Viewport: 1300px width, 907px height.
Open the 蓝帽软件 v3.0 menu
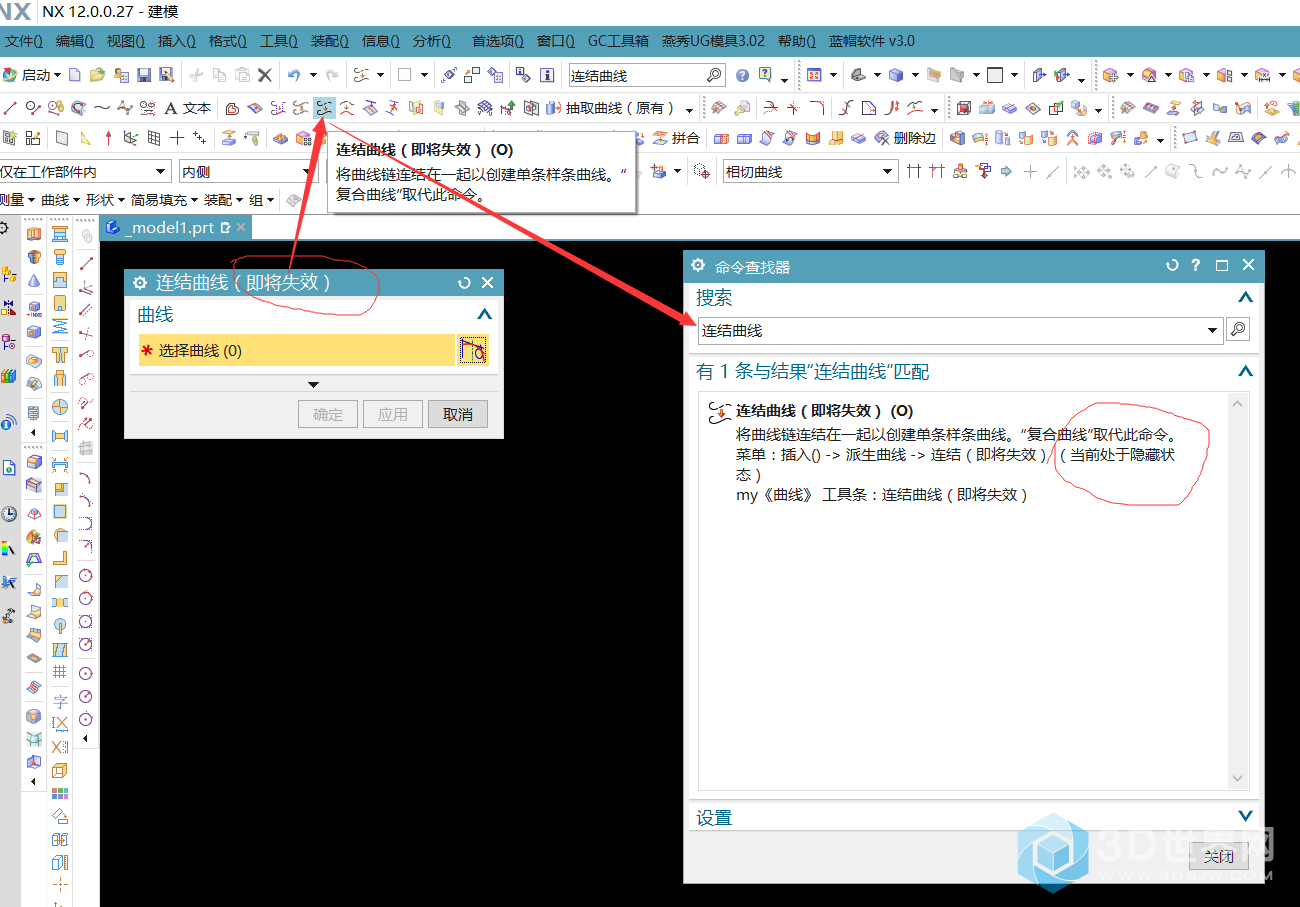872,41
